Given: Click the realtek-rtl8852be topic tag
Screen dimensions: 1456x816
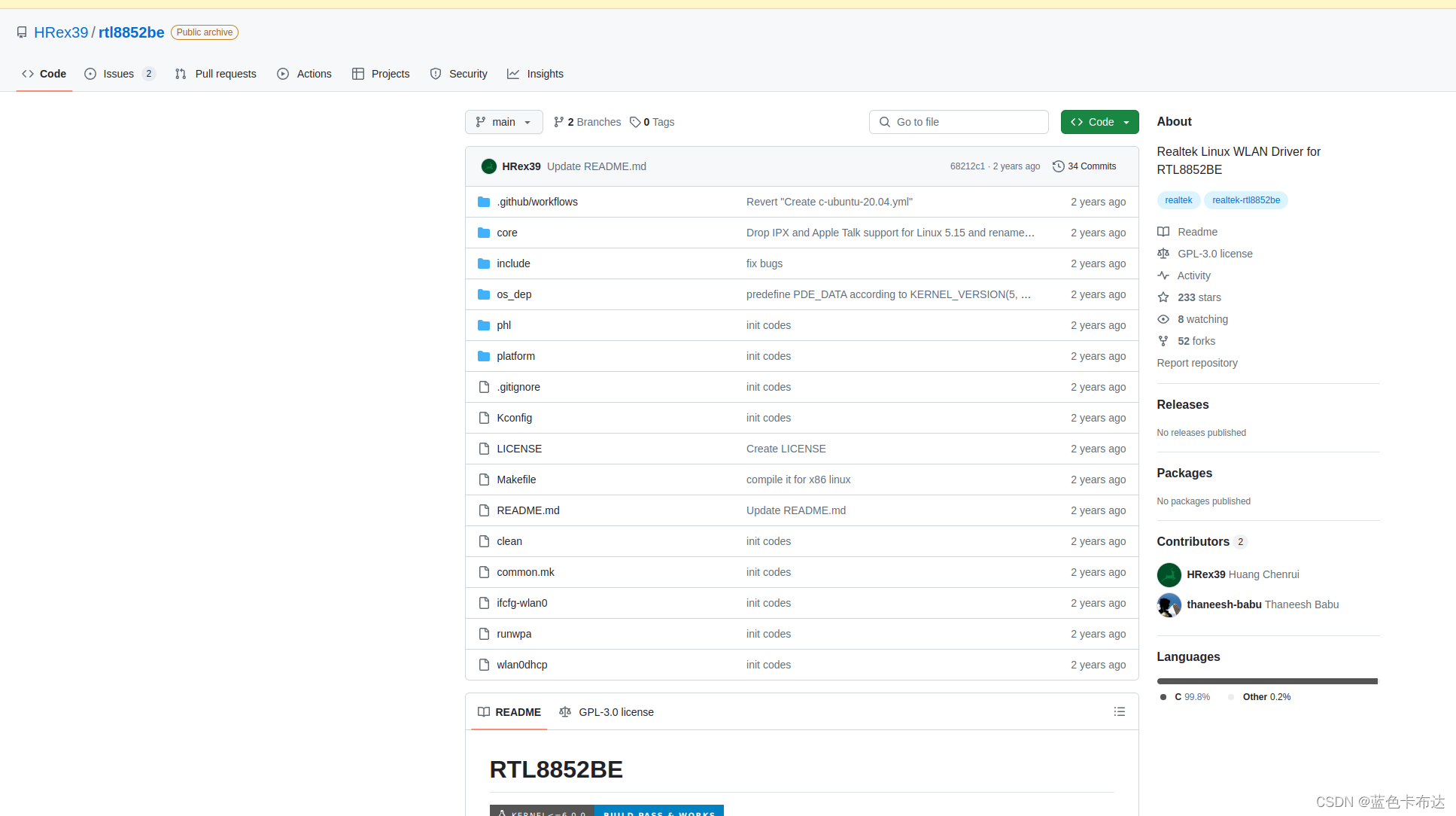Looking at the screenshot, I should (1246, 200).
